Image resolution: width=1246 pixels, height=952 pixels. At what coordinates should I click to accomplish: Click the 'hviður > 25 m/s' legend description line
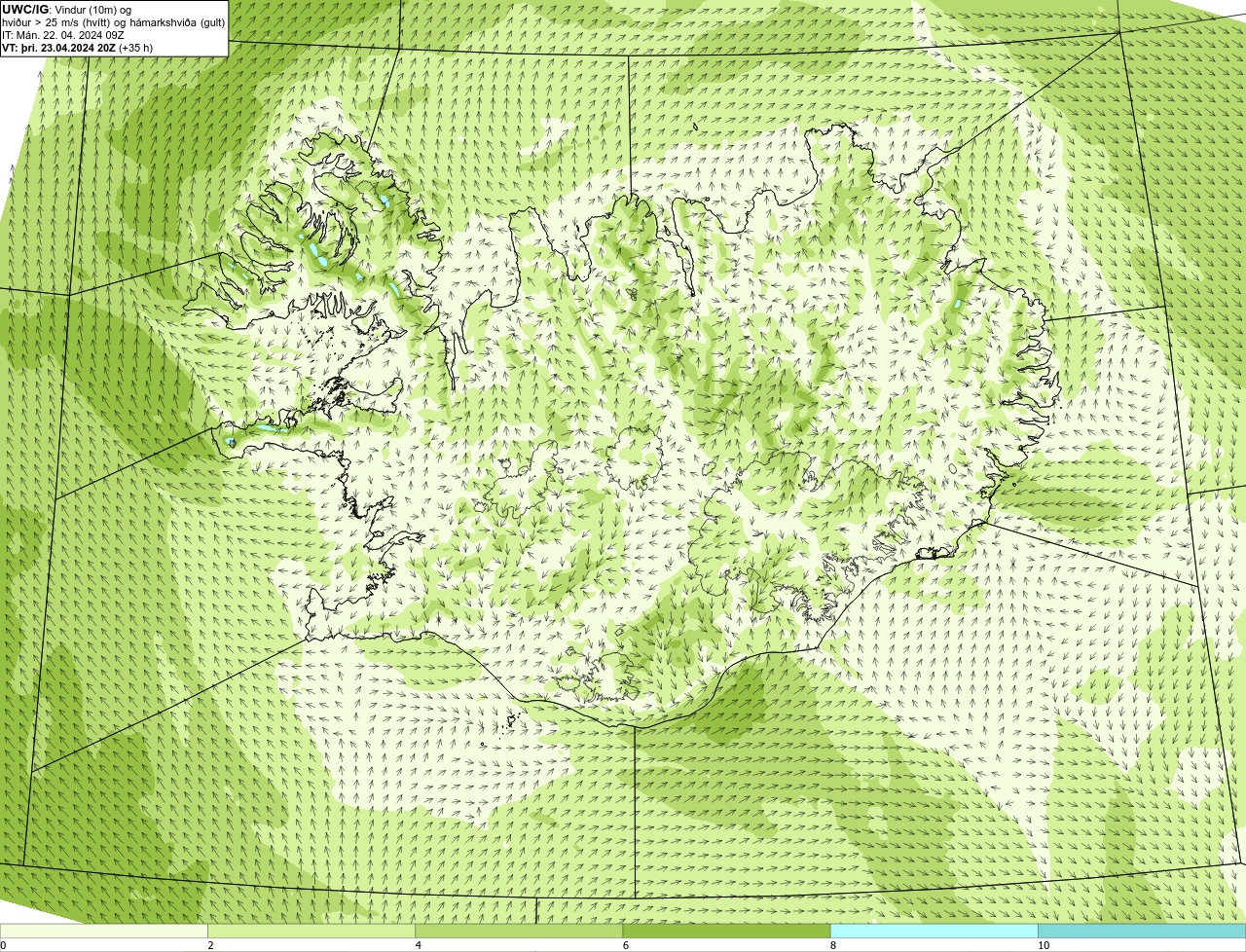(113, 21)
